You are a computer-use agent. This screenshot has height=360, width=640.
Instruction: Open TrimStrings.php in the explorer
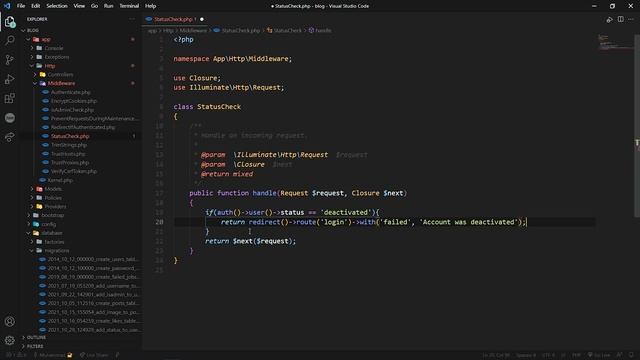[x=69, y=145]
